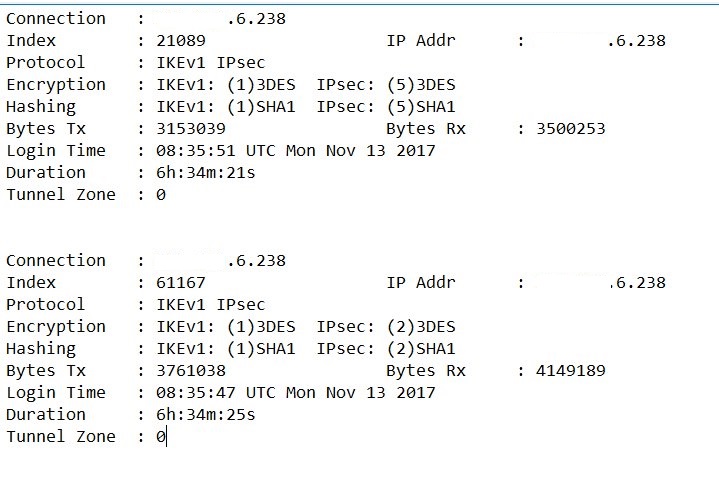
Task: Click login time 08:35:51 UTC text
Action: [216, 150]
